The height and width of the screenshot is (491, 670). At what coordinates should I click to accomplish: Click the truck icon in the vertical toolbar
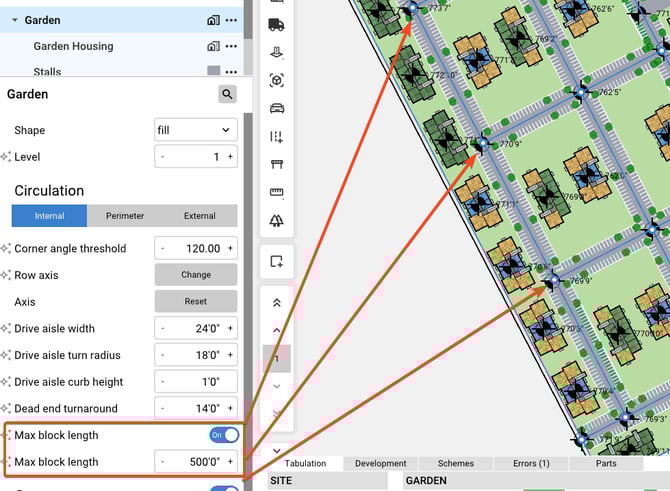277,25
